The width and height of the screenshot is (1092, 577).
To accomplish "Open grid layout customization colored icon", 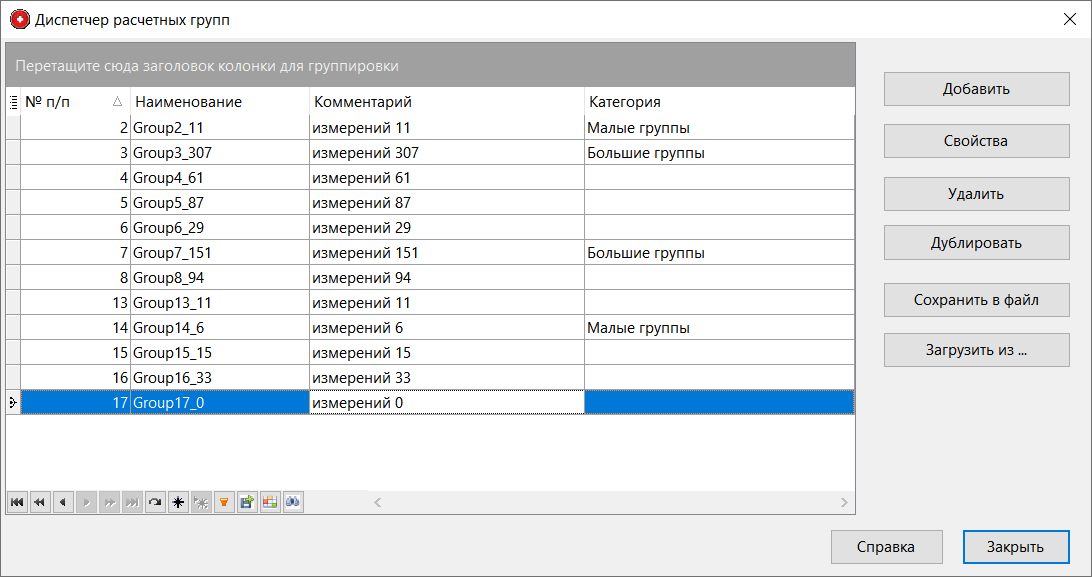I will [269, 502].
